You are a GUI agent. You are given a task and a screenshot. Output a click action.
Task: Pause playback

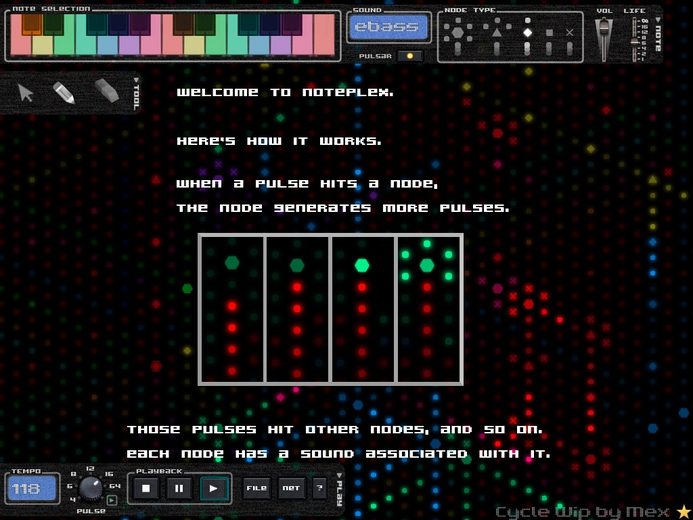tap(179, 488)
